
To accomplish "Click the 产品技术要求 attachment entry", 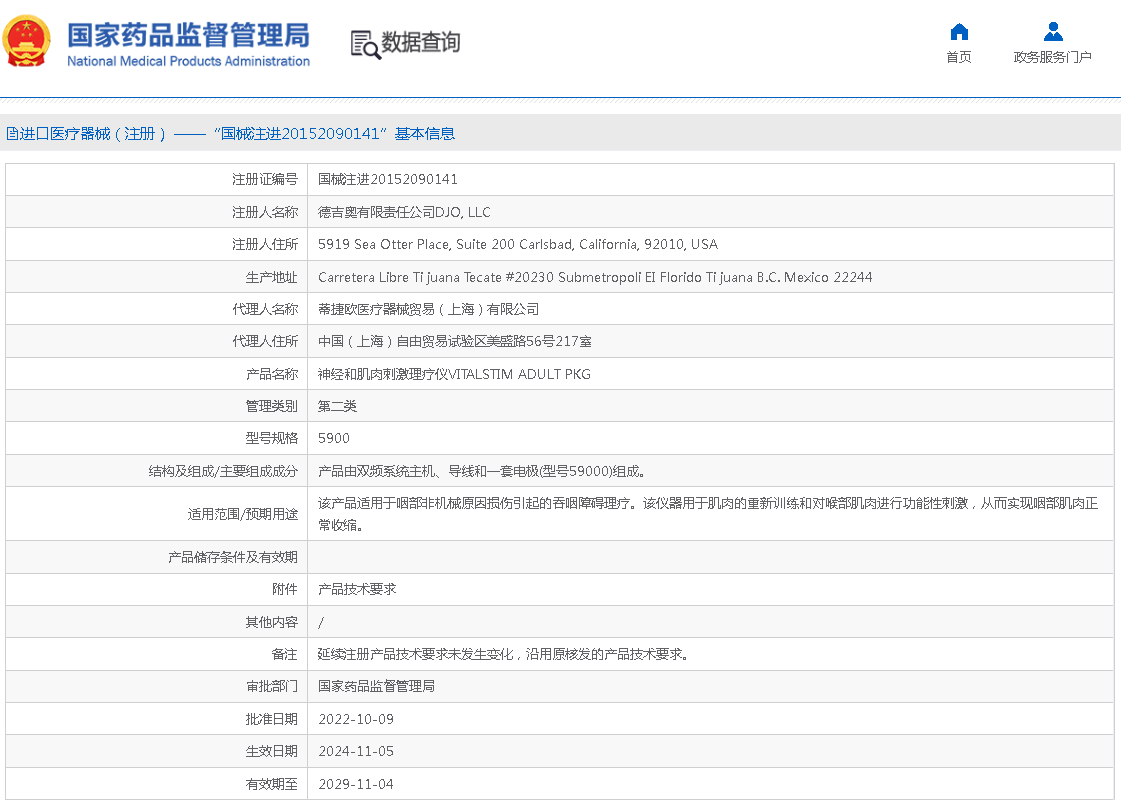I will [357, 589].
